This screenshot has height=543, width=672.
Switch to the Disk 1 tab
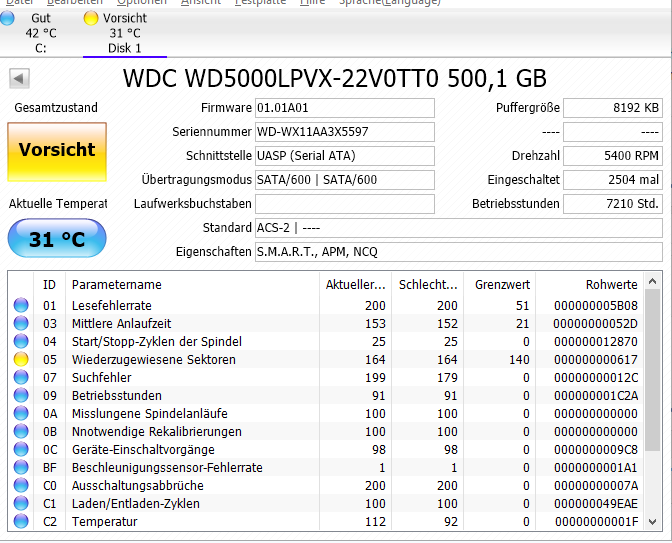click(125, 33)
